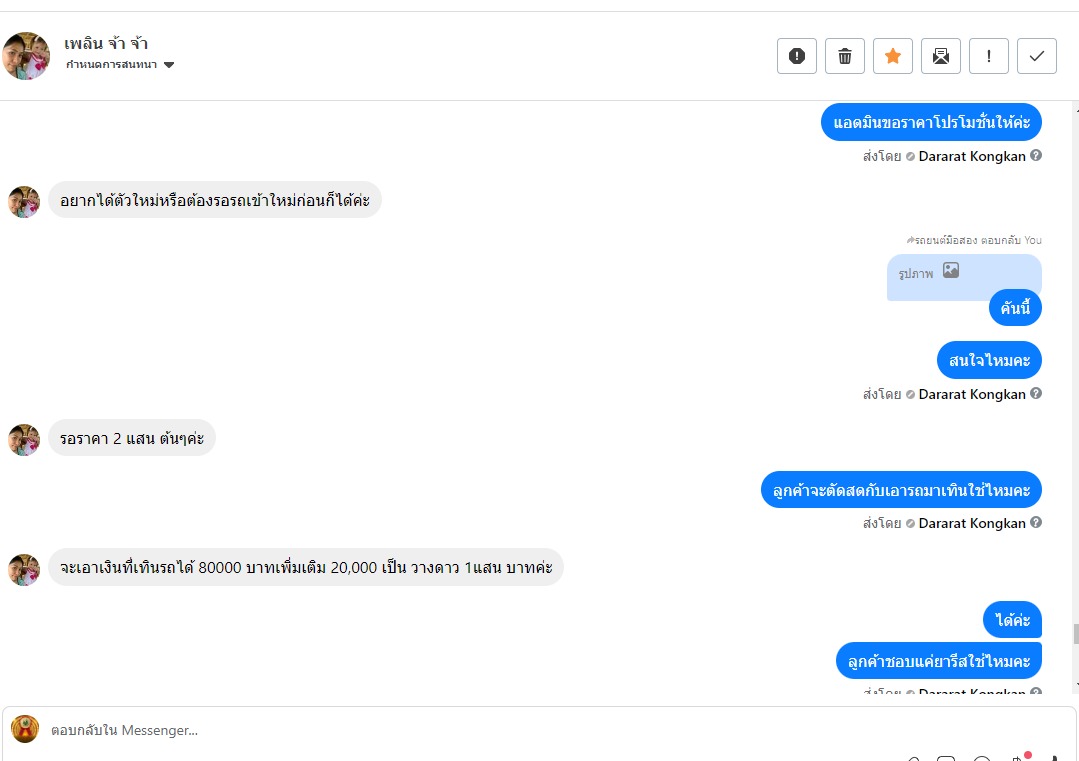
Task: Delete conversation with the trash icon
Action: [845, 56]
